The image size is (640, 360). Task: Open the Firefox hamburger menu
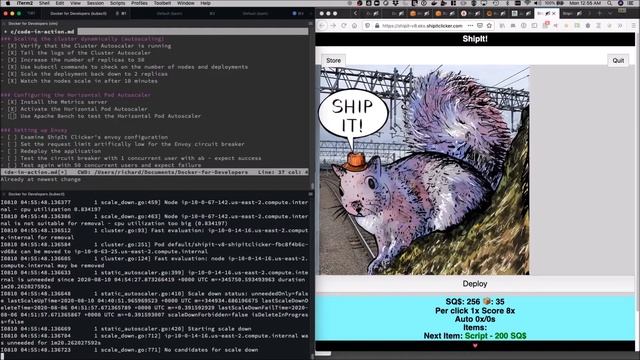click(633, 26)
